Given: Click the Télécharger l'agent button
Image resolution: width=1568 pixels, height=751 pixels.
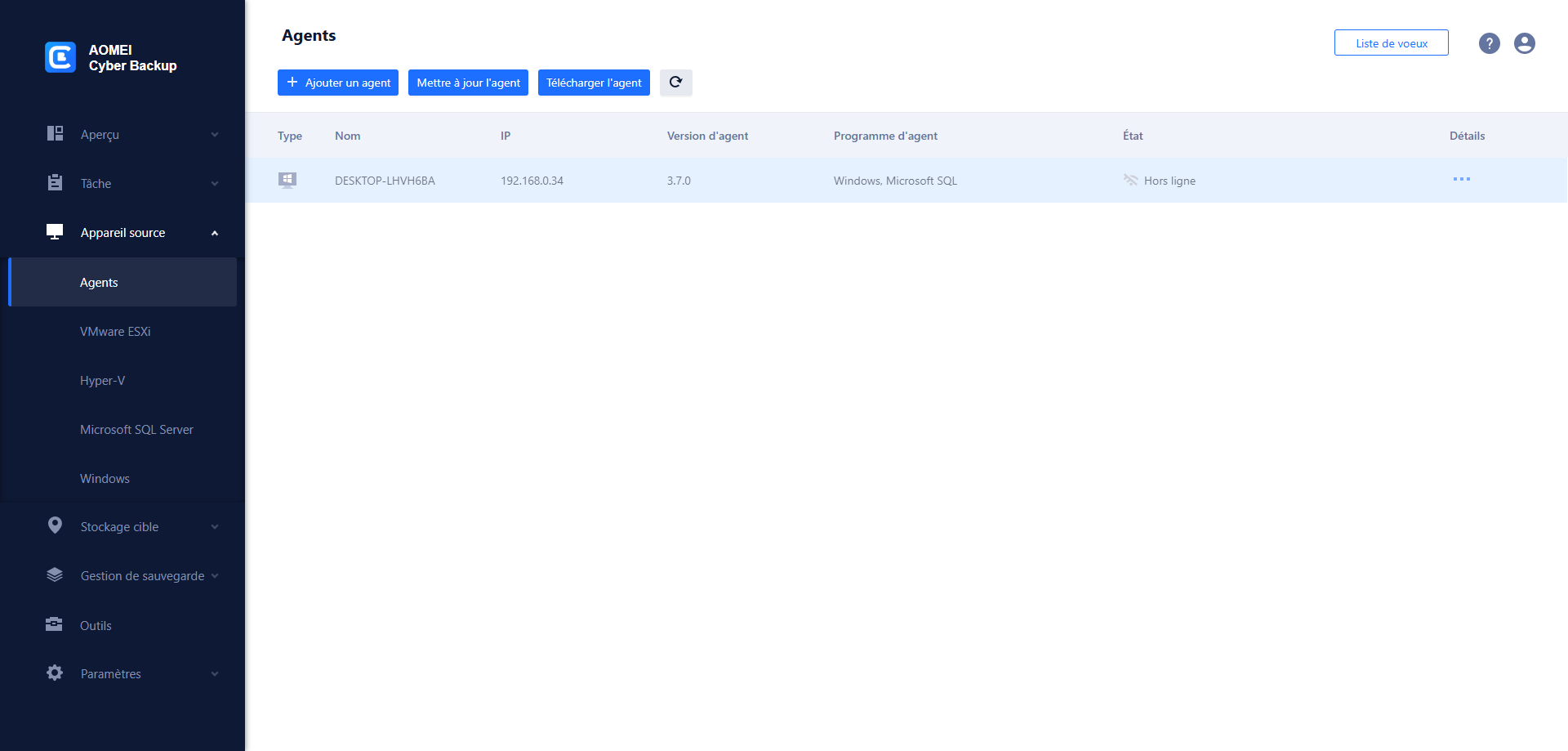Looking at the screenshot, I should pyautogui.click(x=594, y=83).
